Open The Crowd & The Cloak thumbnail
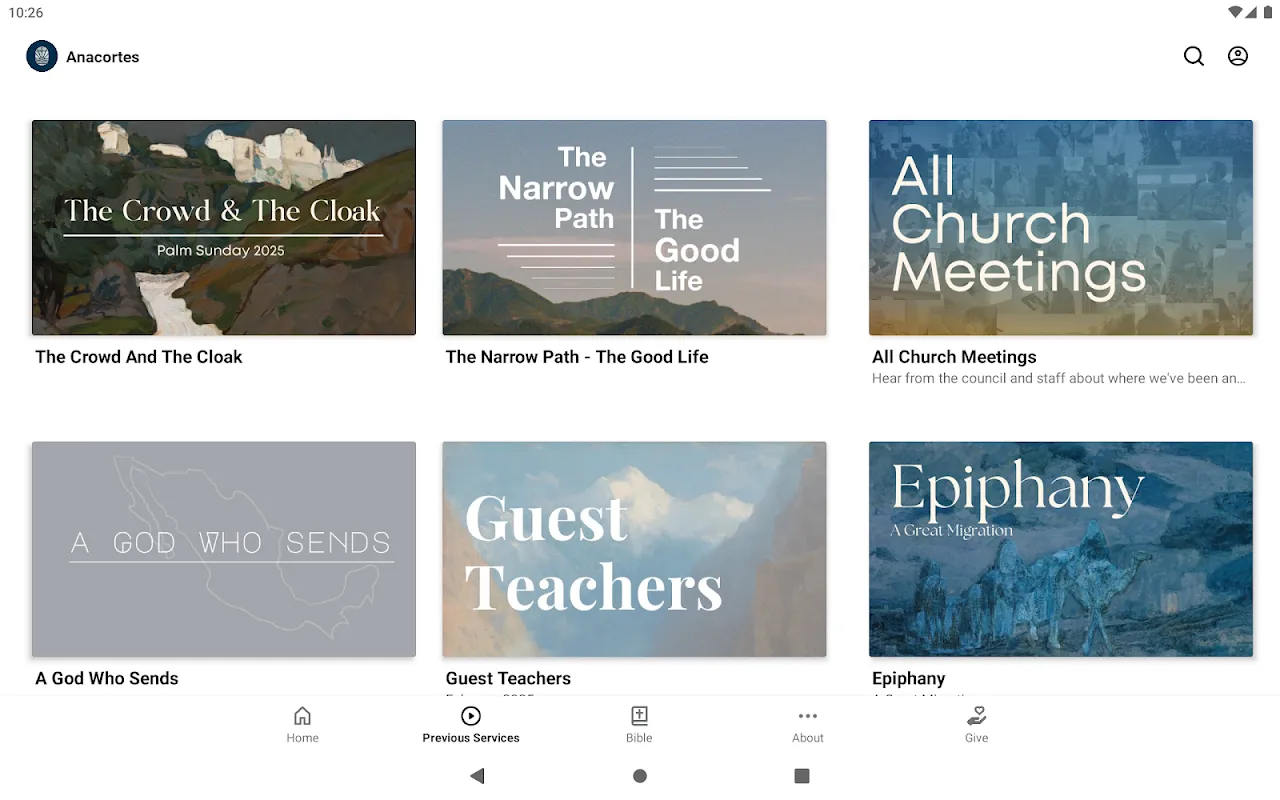Screen dimensions: 1280x800 click(x=224, y=228)
